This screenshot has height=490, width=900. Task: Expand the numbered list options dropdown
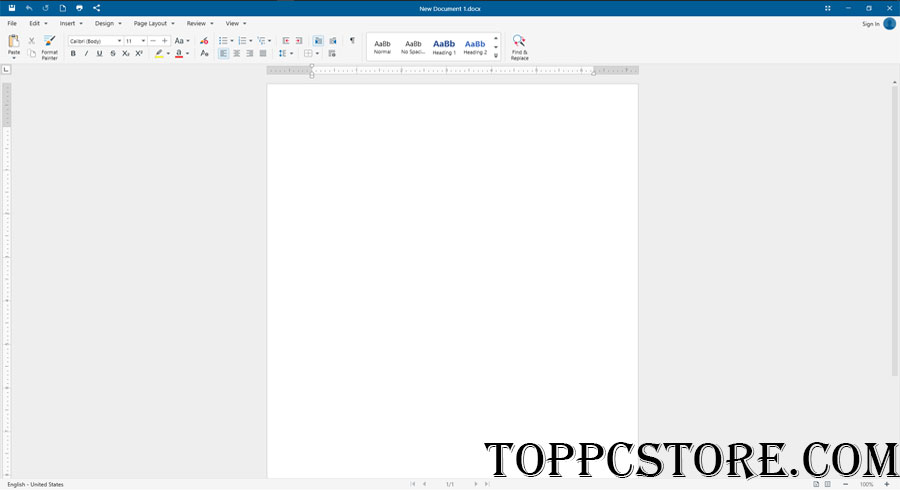(x=251, y=41)
